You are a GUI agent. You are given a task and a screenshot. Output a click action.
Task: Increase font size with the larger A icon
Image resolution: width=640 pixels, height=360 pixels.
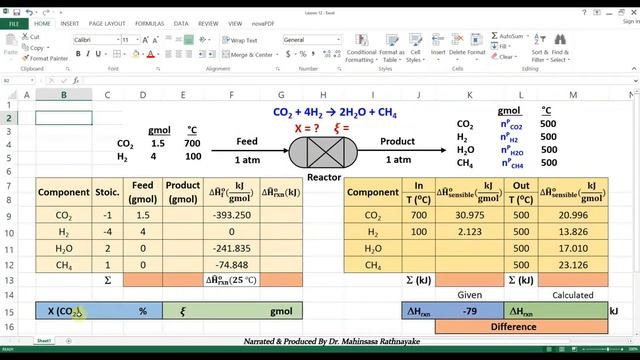click(x=146, y=40)
